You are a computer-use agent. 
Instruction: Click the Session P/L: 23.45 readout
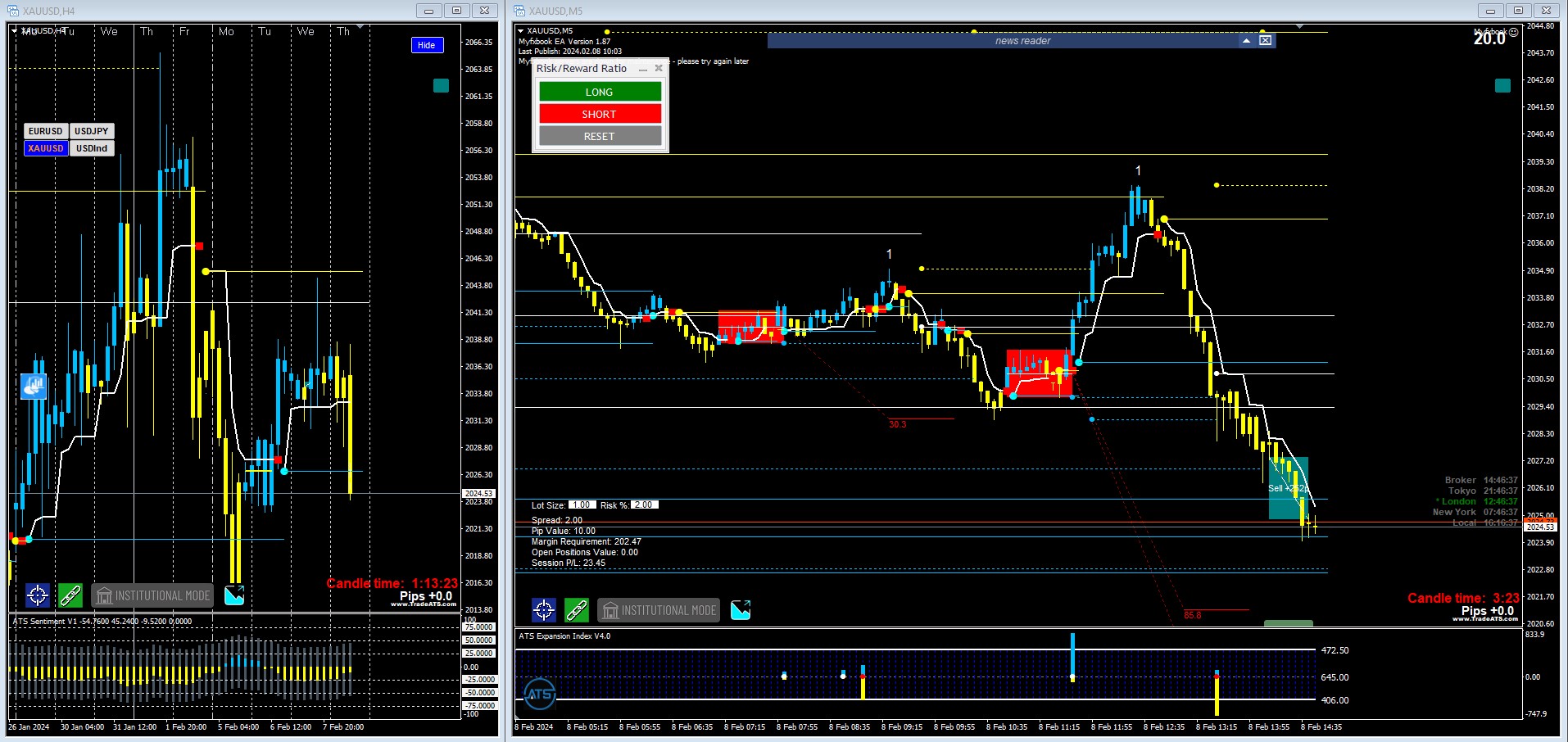569,563
